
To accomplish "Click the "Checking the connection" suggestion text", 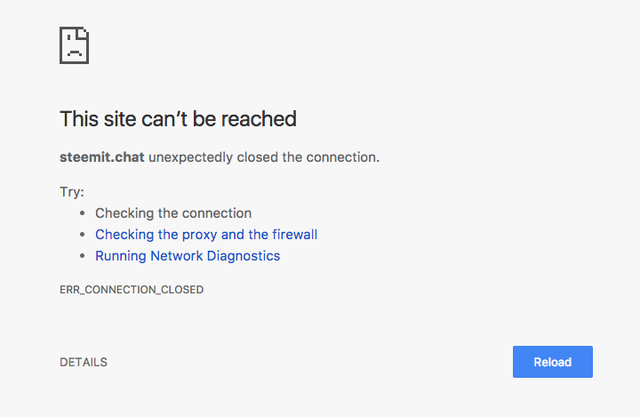I will pyautogui.click(x=173, y=213).
